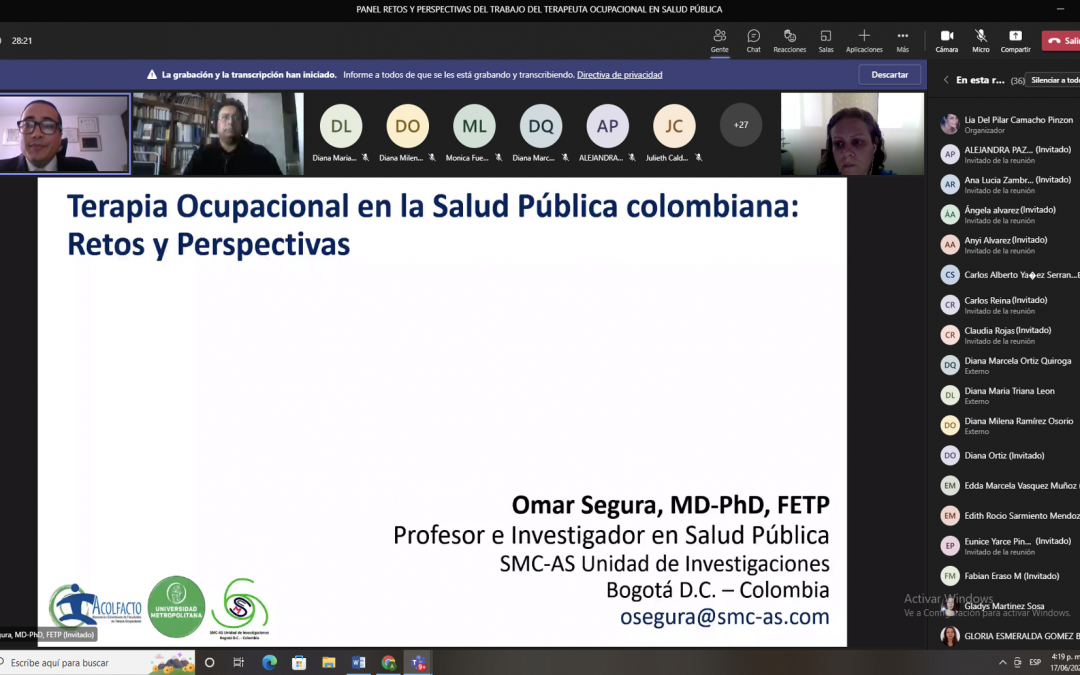The image size is (1080, 675).
Task: Expand the +27 more participants bubble
Action: [740, 125]
